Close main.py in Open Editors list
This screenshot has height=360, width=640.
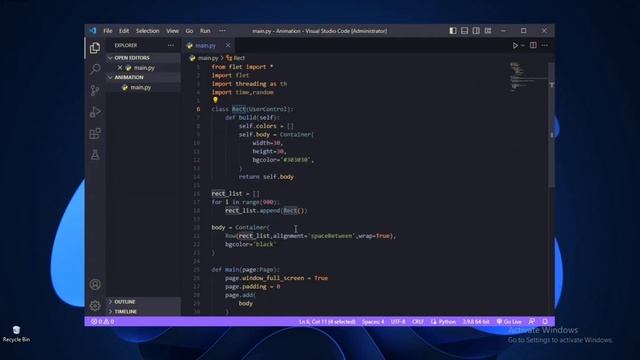pyautogui.click(x=120, y=68)
